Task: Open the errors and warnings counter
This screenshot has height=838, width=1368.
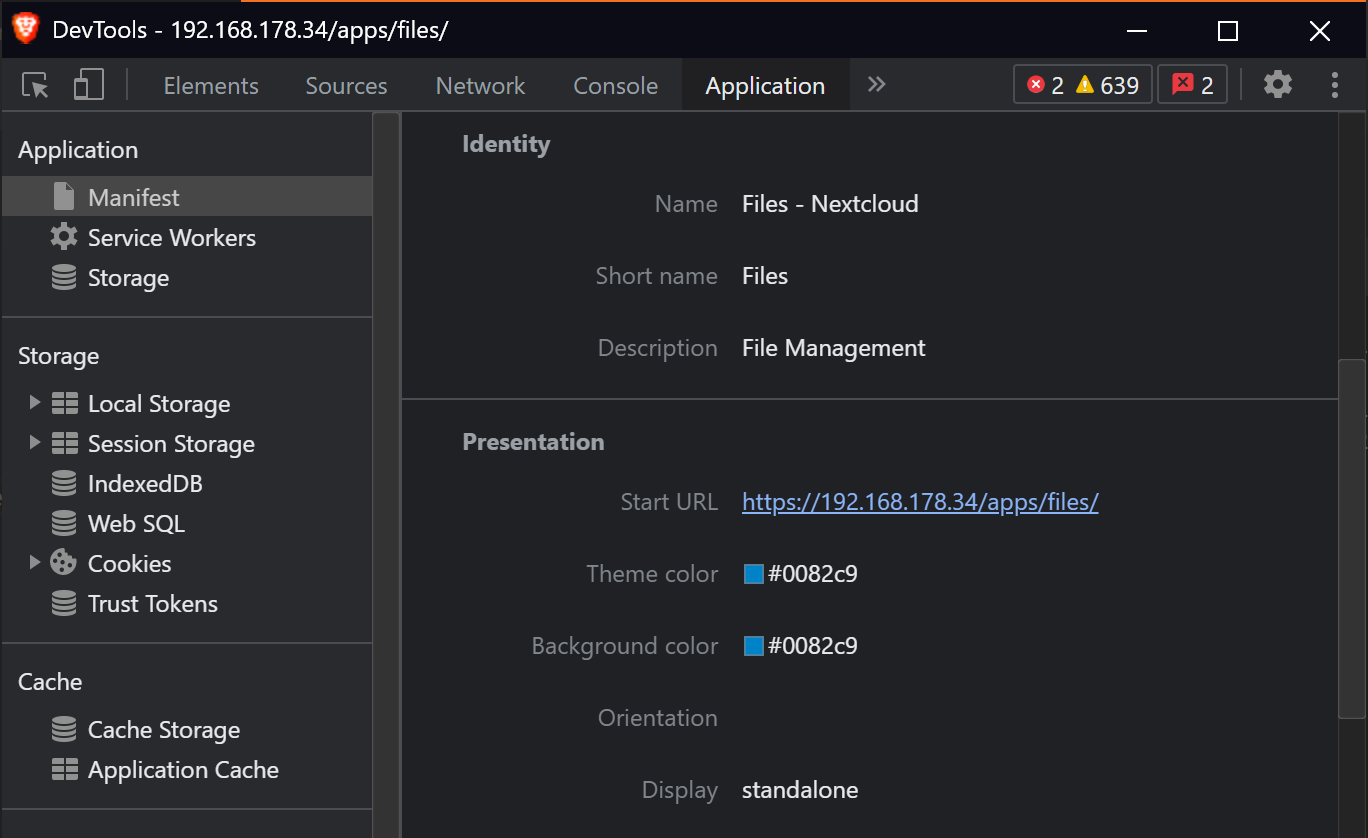Action: tap(1083, 85)
